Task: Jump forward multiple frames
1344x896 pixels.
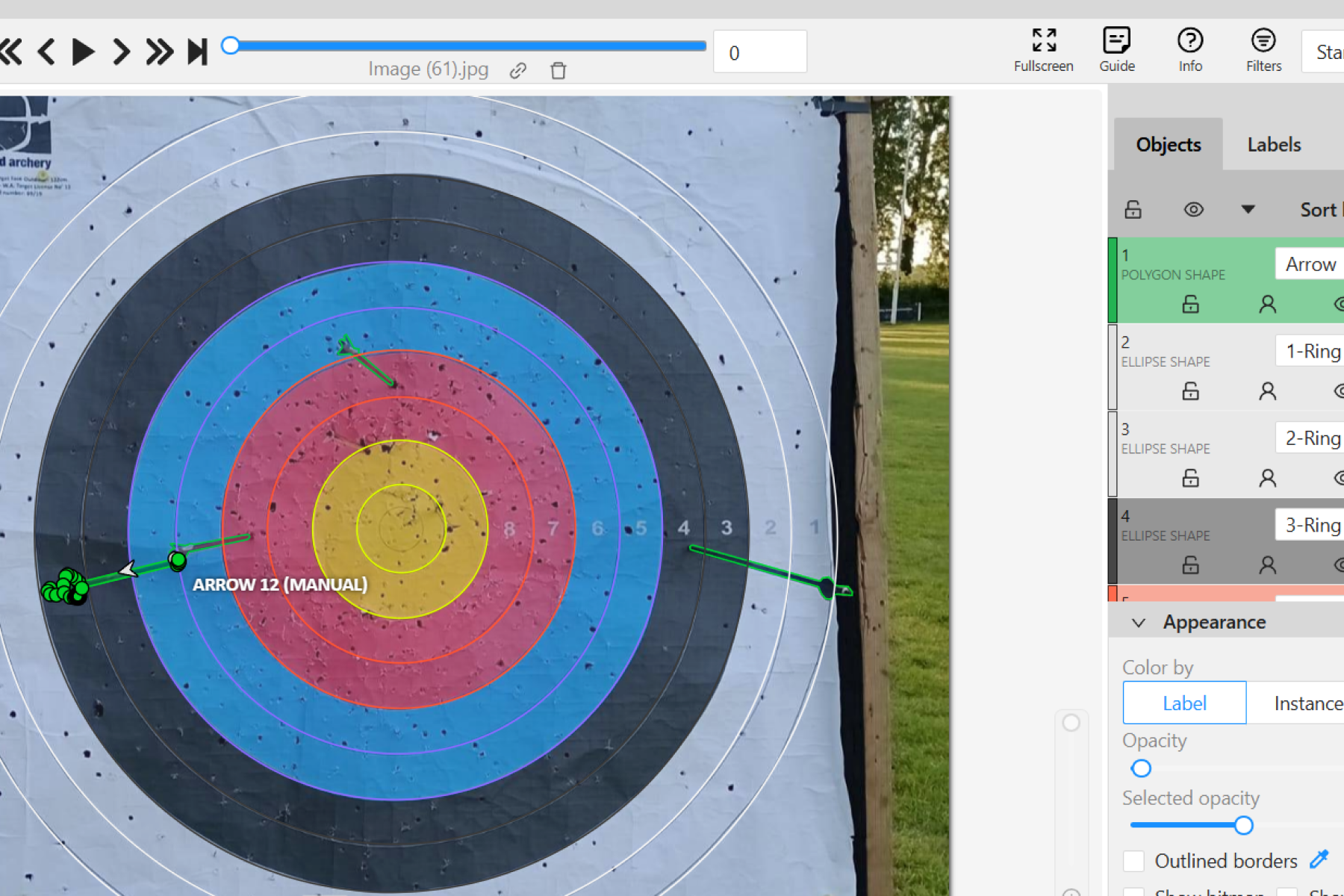Action: (159, 52)
